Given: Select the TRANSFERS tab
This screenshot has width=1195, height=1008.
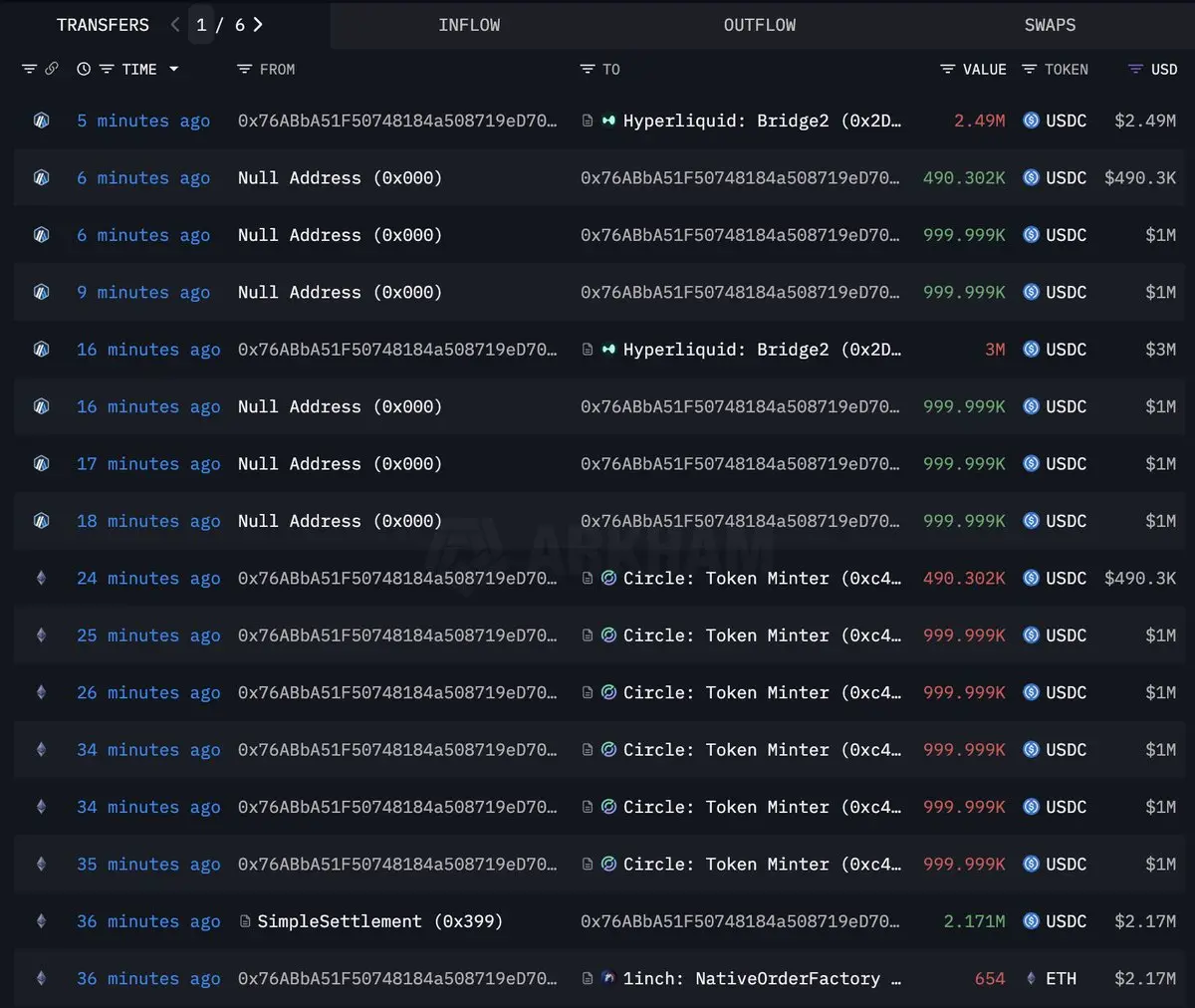Looking at the screenshot, I should (x=103, y=25).
